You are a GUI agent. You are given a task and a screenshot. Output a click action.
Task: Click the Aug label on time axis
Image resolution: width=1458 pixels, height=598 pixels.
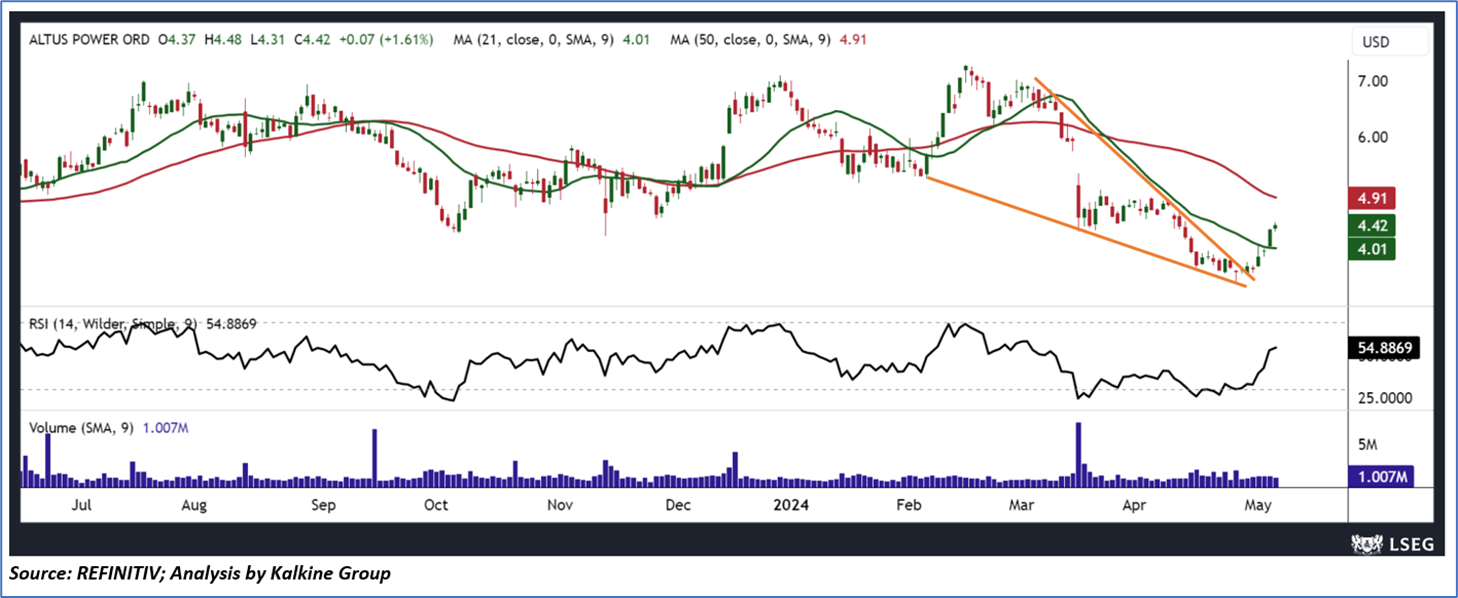(x=194, y=505)
